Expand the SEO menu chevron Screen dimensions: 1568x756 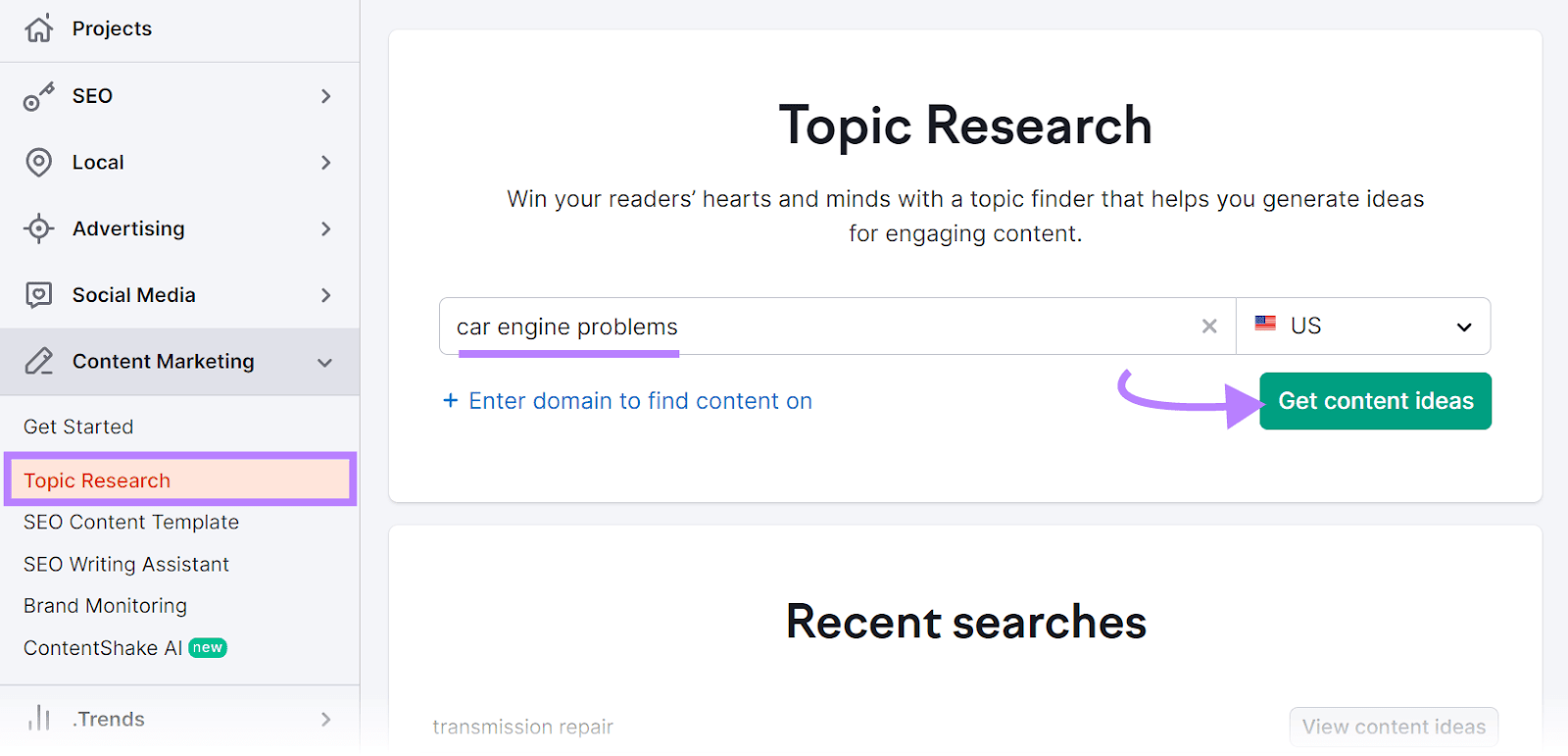click(x=326, y=96)
